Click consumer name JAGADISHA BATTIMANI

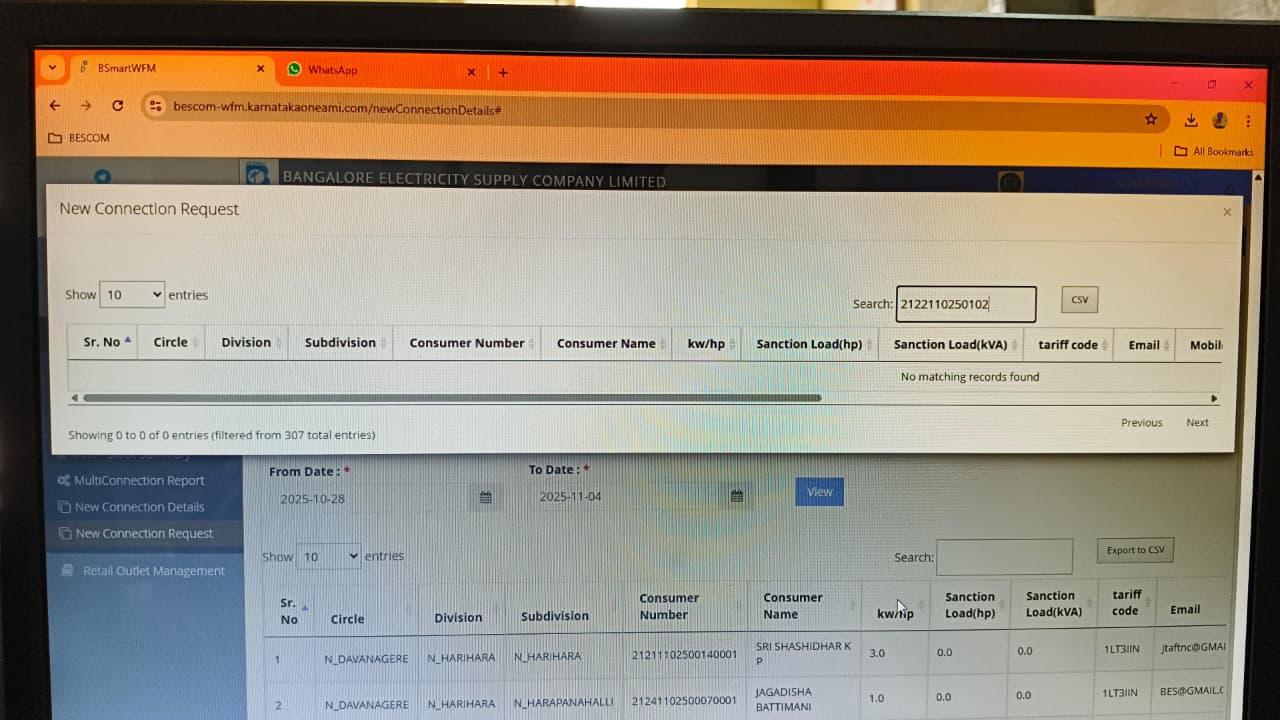(784, 699)
